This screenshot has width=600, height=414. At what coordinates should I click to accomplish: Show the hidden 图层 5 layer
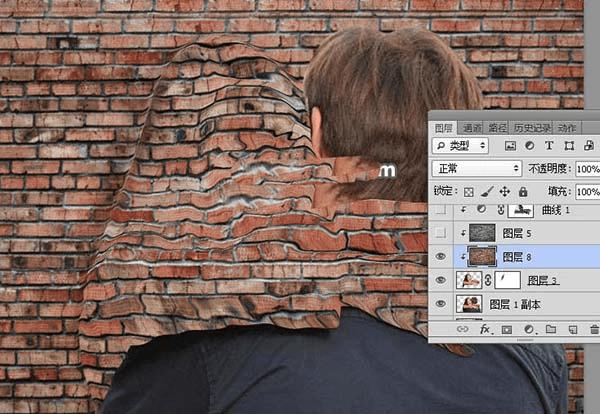(x=441, y=233)
